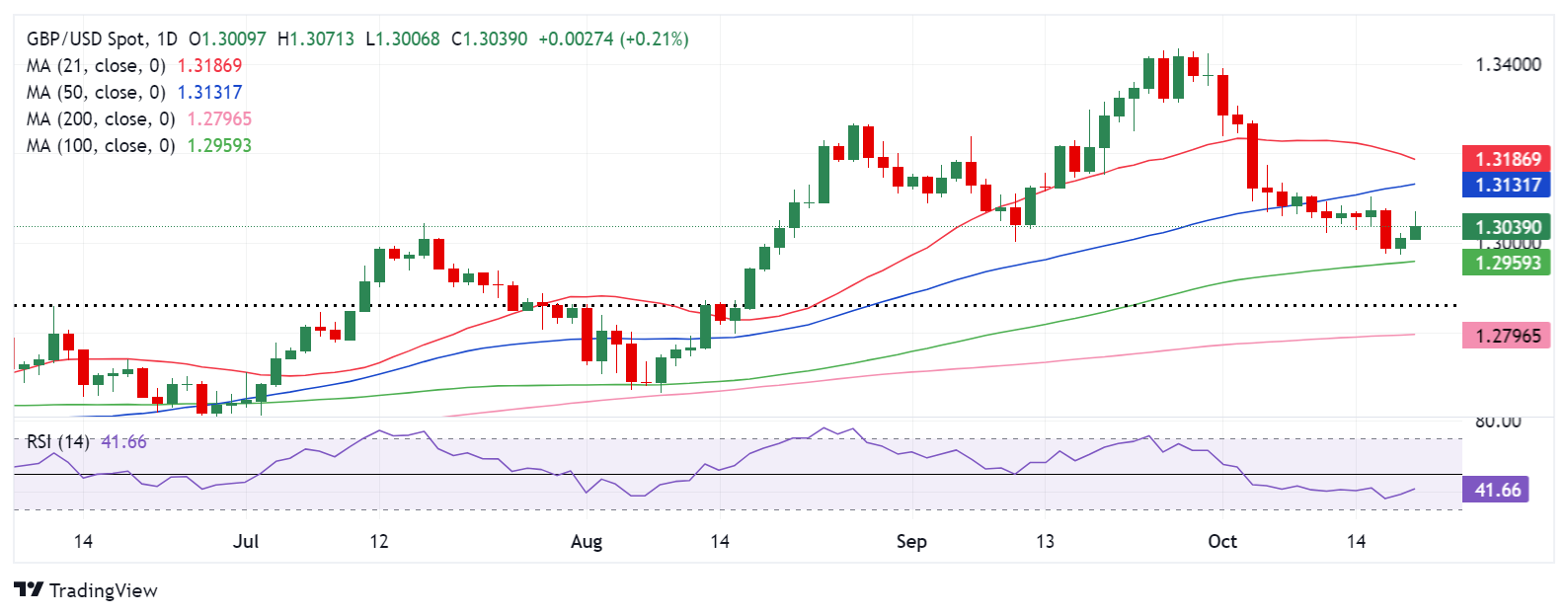Click the dark green 1.30390 current price tag
The width and height of the screenshot is (1568, 616).
tap(1507, 227)
